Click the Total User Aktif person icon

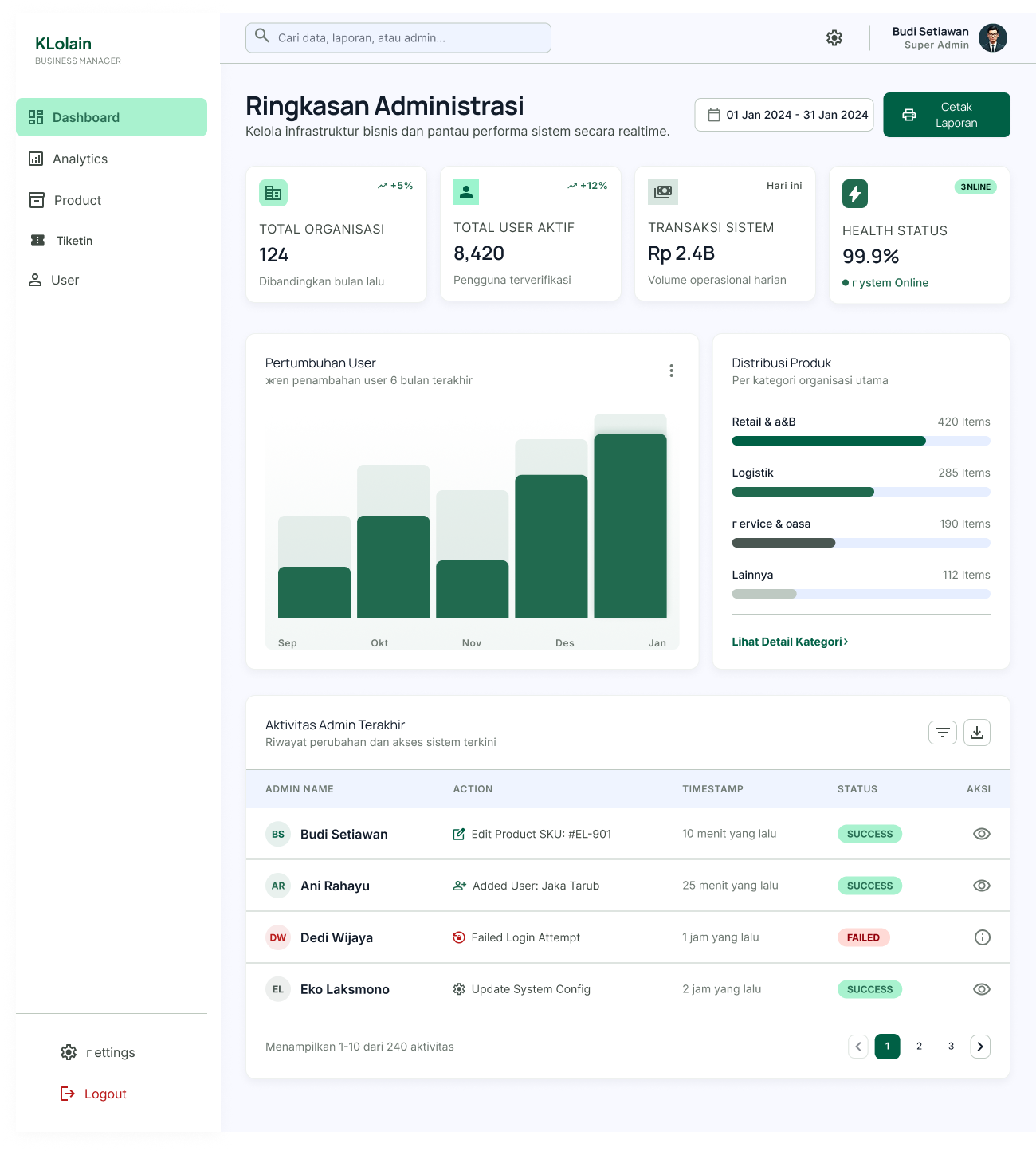click(466, 192)
